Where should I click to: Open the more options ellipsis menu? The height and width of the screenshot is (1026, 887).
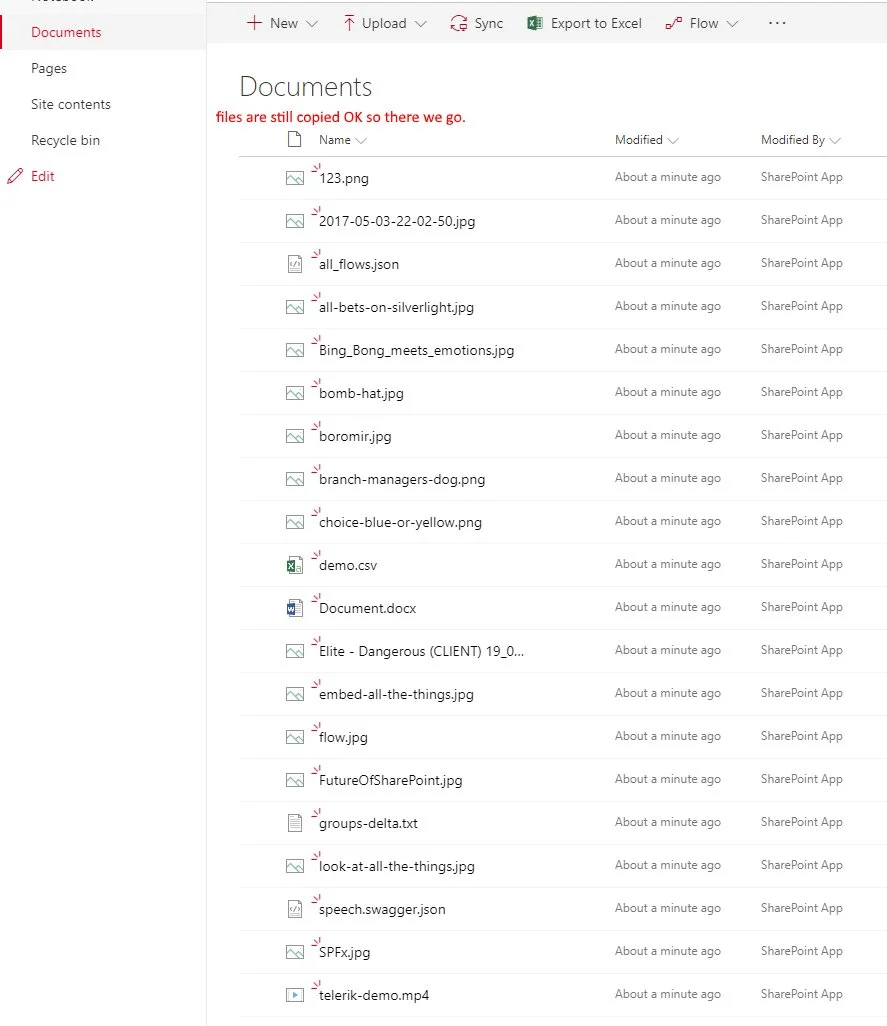(x=777, y=23)
